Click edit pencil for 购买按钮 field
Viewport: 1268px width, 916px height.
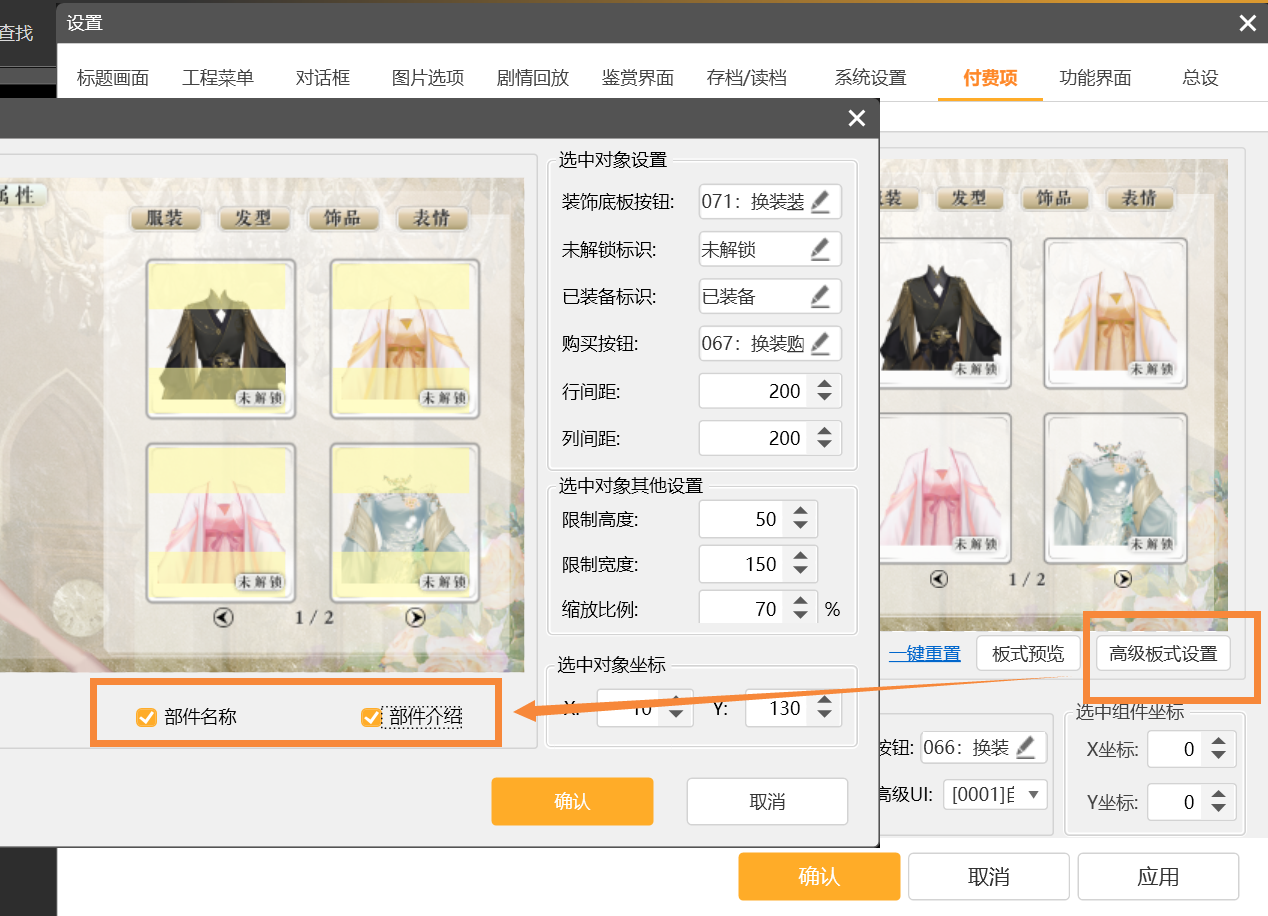point(820,344)
